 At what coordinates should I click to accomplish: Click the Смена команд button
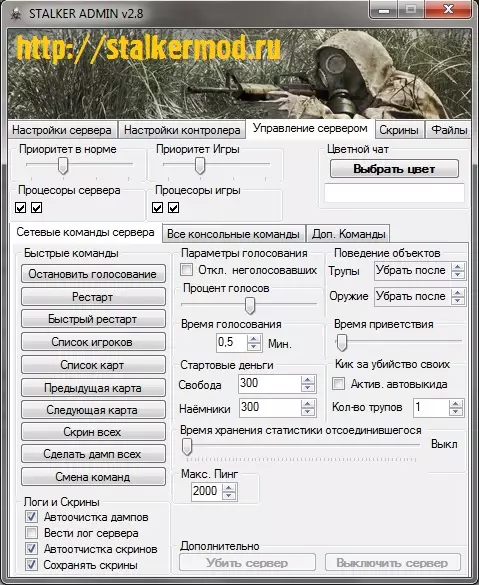pos(93,476)
